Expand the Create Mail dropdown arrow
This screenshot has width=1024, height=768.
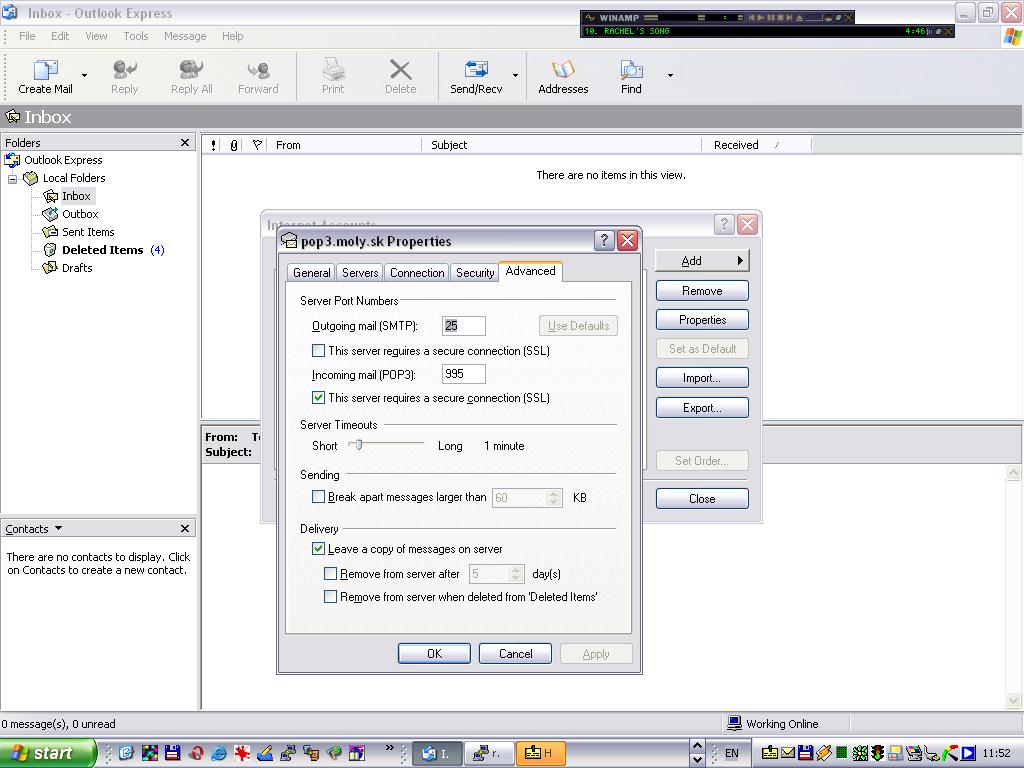(x=84, y=75)
